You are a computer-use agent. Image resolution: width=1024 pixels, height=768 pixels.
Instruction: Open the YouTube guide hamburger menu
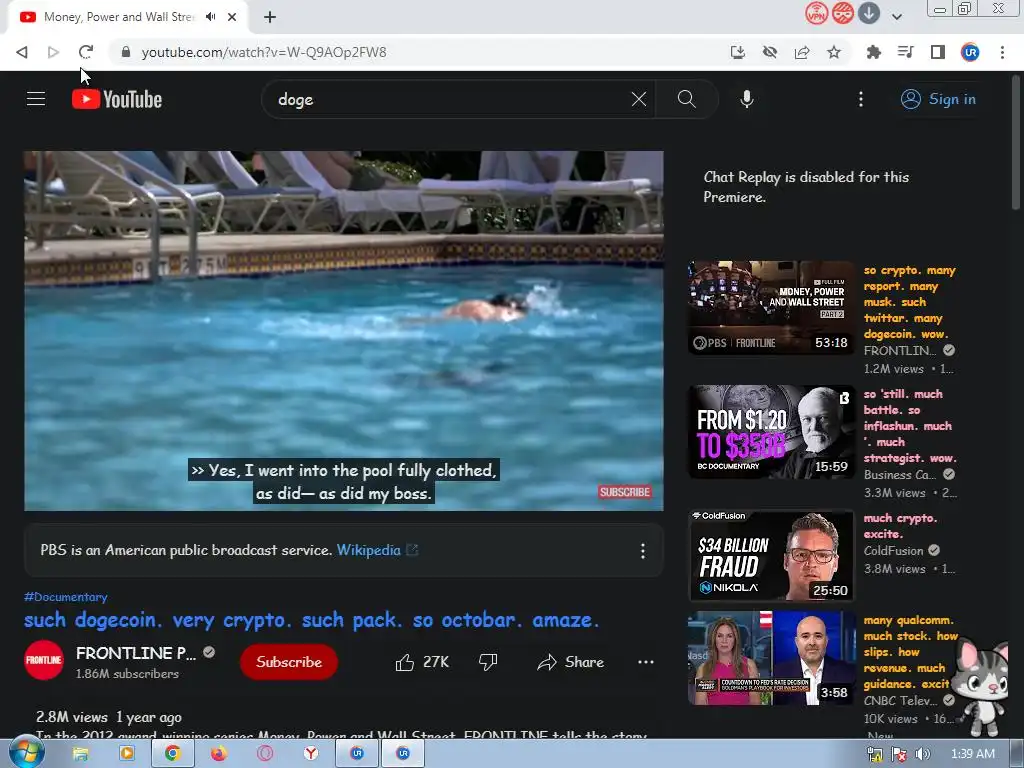click(36, 99)
